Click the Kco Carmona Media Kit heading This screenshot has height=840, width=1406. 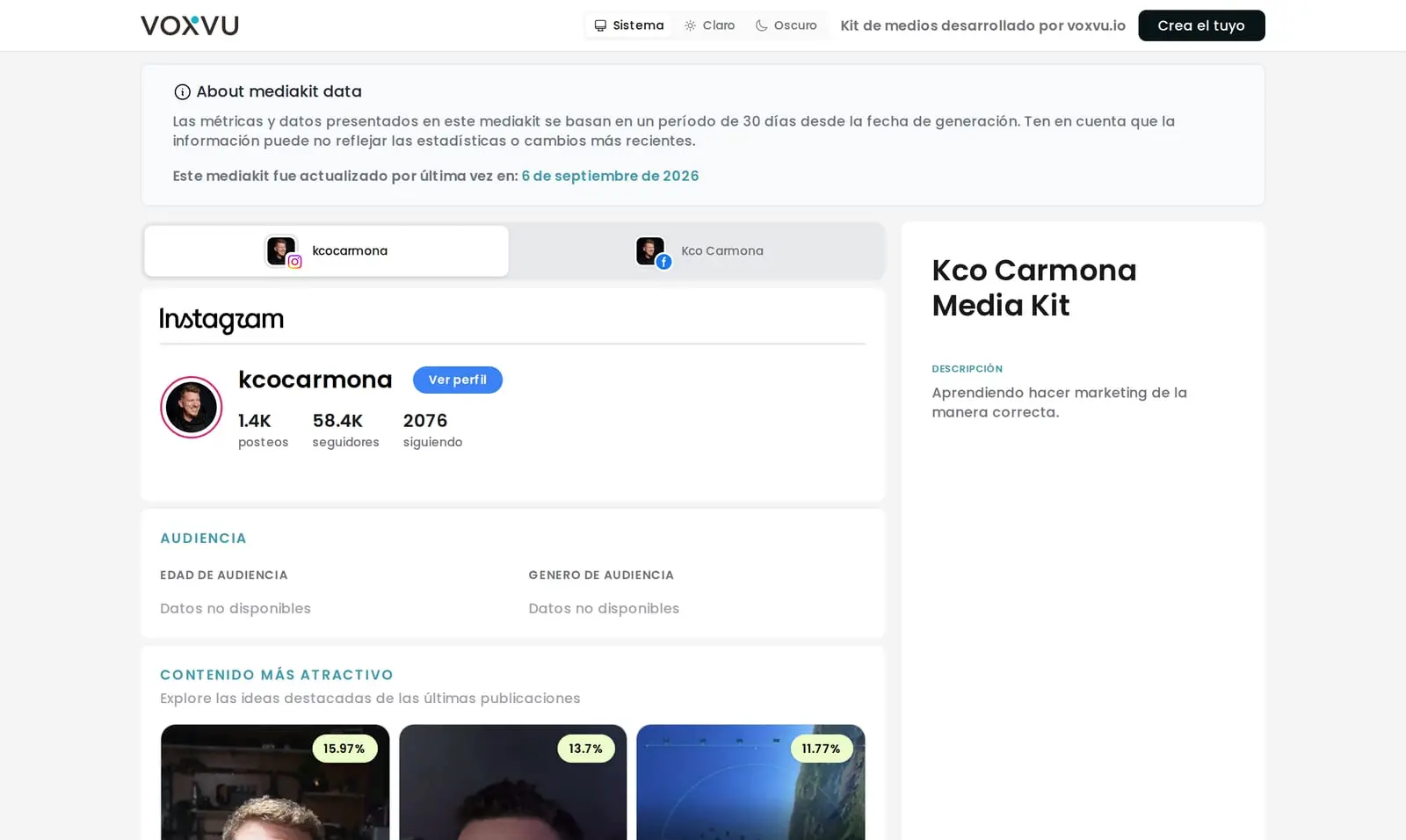[1034, 287]
